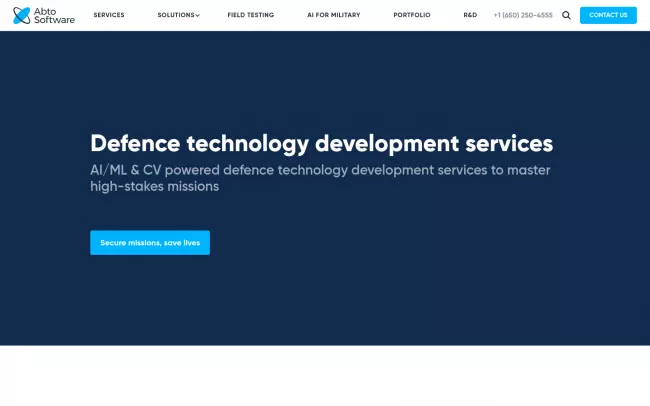
Task: Open the R&D menu item
Action: pos(470,16)
